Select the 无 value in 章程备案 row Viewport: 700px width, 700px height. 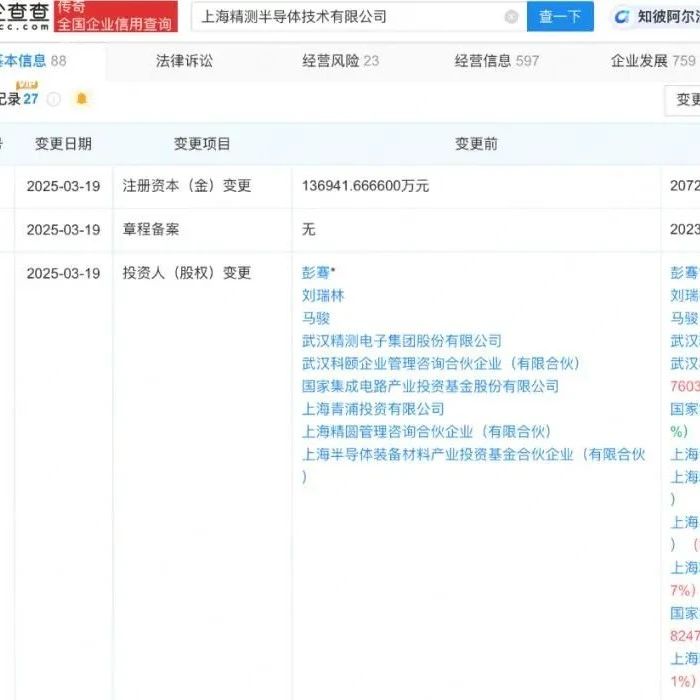[308, 229]
